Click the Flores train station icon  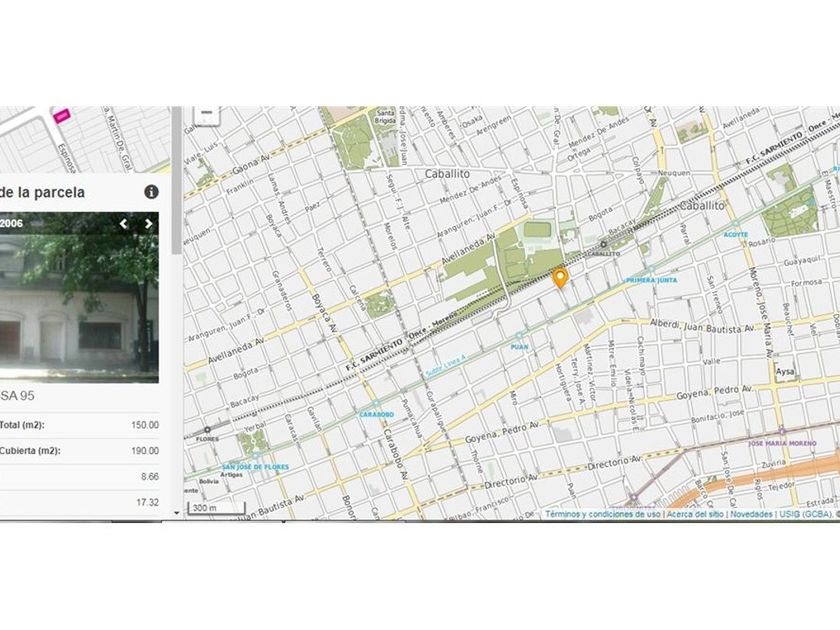pos(207,430)
